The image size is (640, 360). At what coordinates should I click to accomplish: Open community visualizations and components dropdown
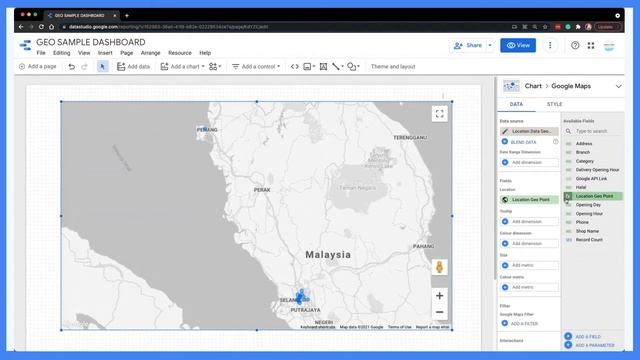point(215,67)
